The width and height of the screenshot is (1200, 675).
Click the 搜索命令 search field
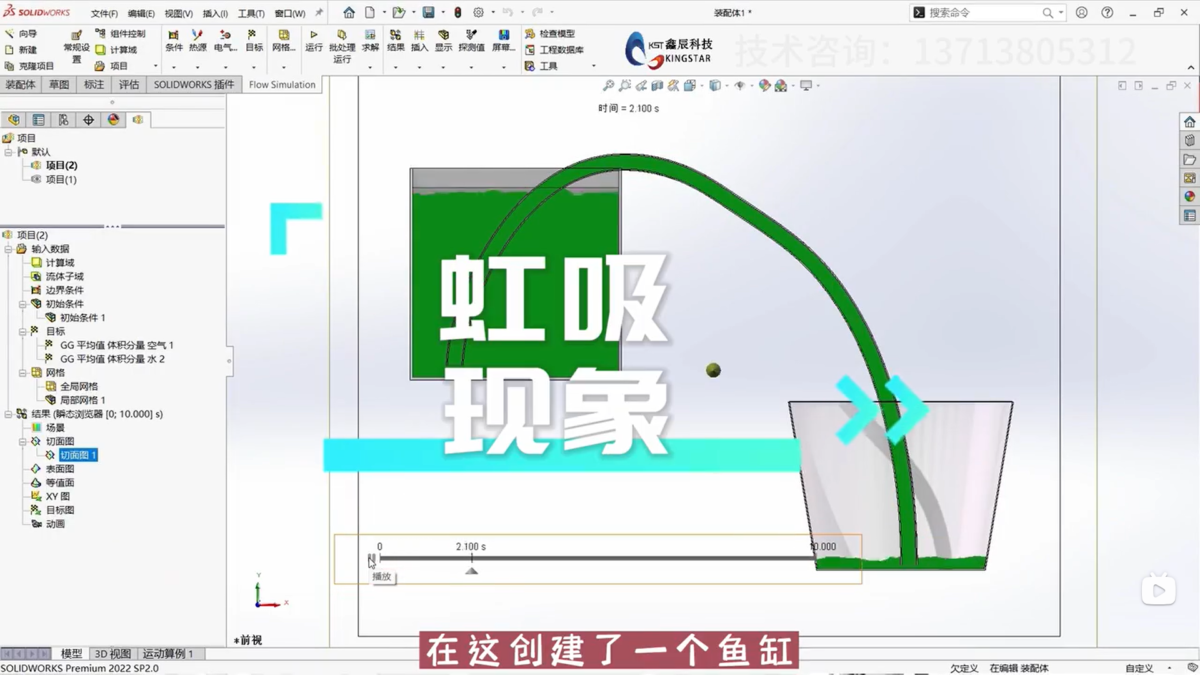coord(986,13)
